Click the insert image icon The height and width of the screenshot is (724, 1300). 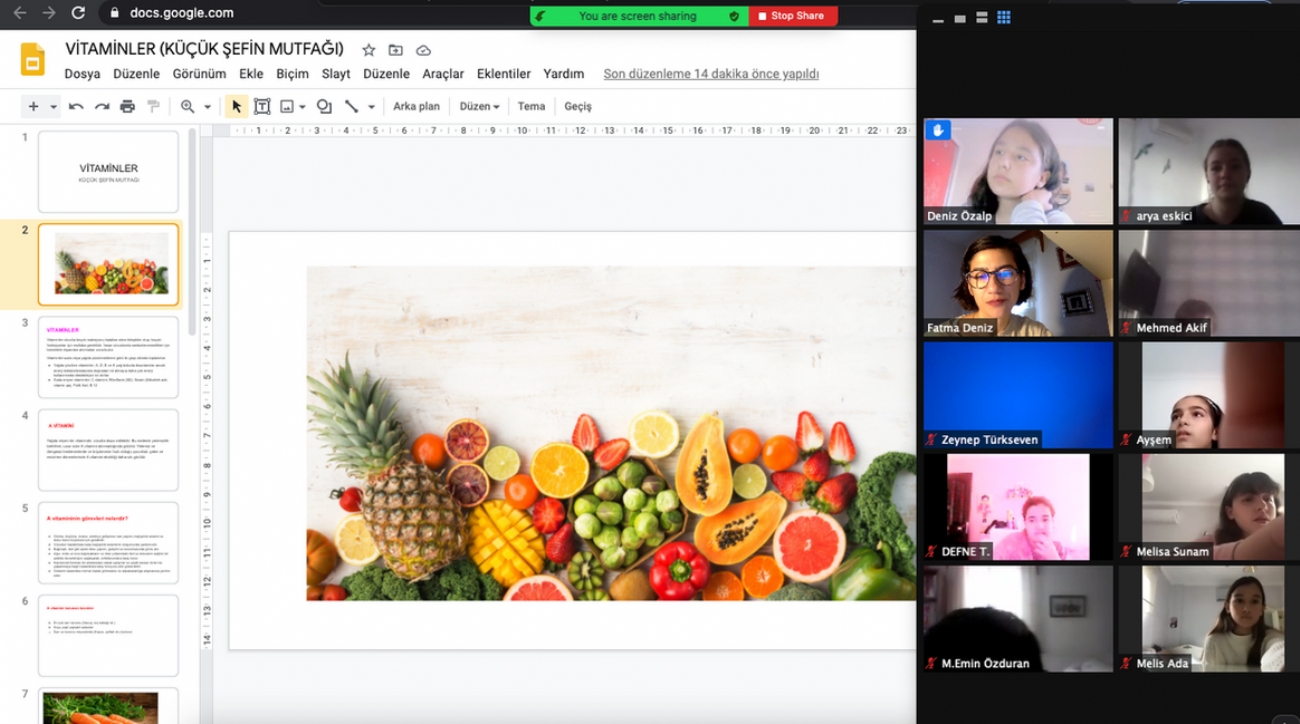(x=287, y=106)
